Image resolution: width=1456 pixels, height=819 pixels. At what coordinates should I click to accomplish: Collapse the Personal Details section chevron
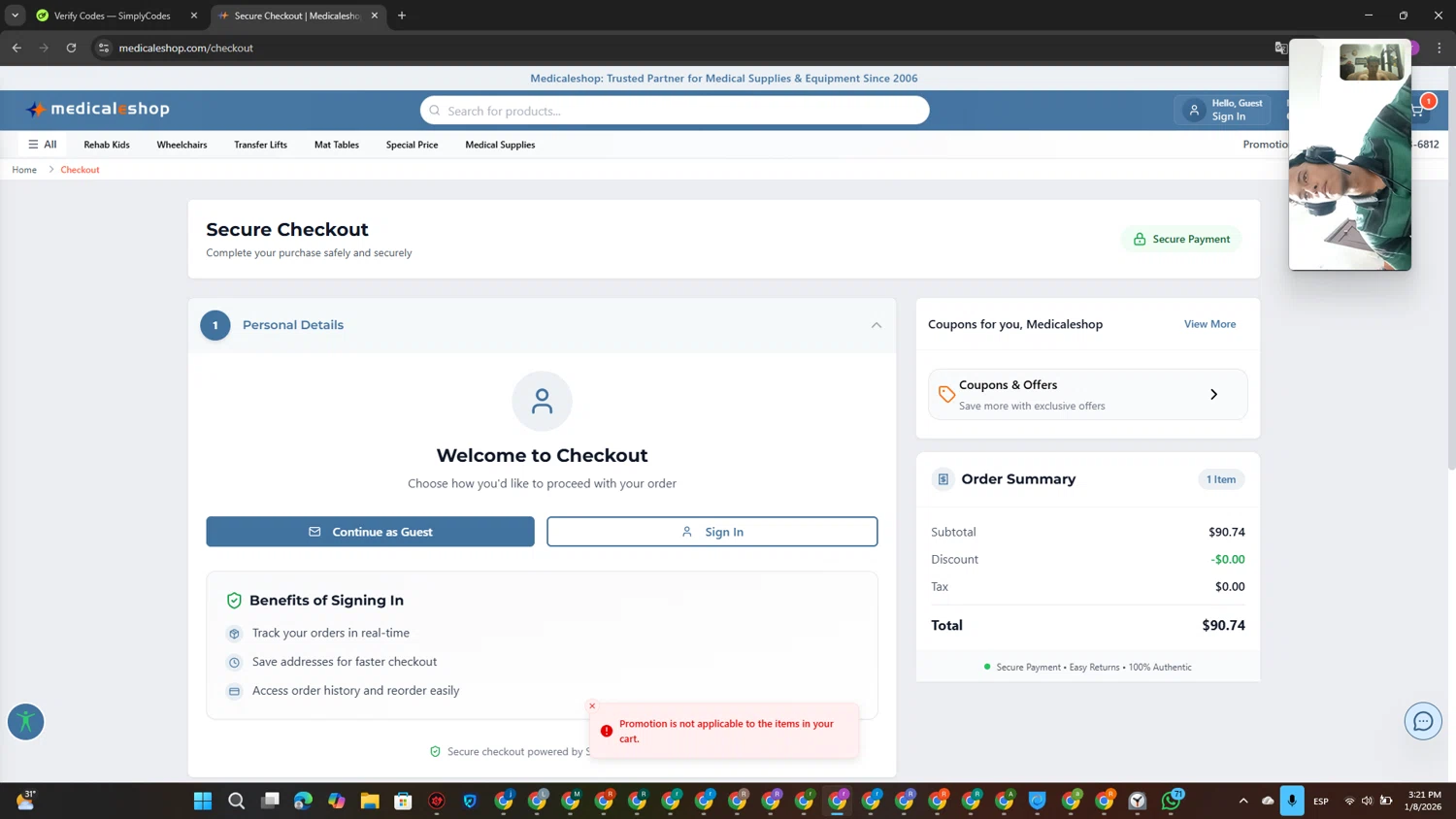[x=877, y=325]
